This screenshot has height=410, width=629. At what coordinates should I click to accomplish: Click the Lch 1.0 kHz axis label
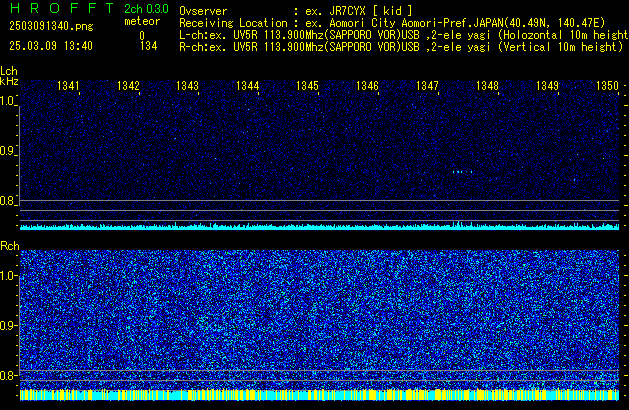click(7, 101)
